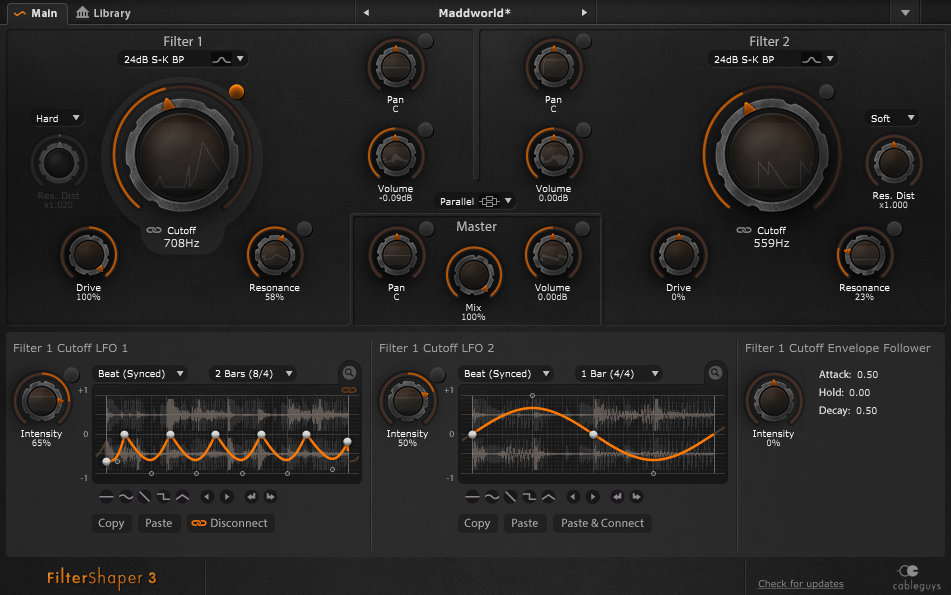951x595 pixels.
Task: Load the previous preset with left arrow
Action: pyautogui.click(x=366, y=13)
